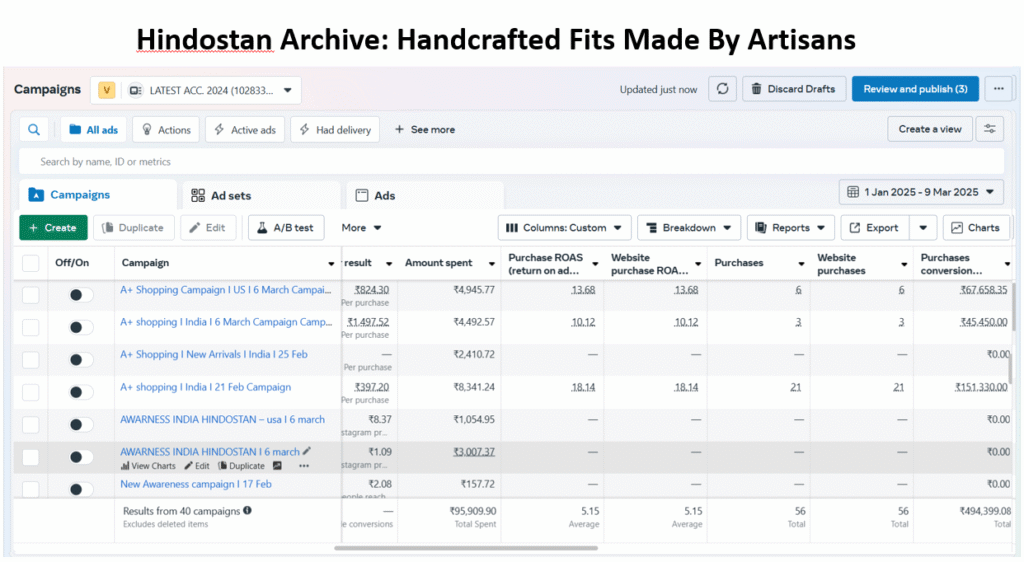Click the Export button

tap(874, 228)
